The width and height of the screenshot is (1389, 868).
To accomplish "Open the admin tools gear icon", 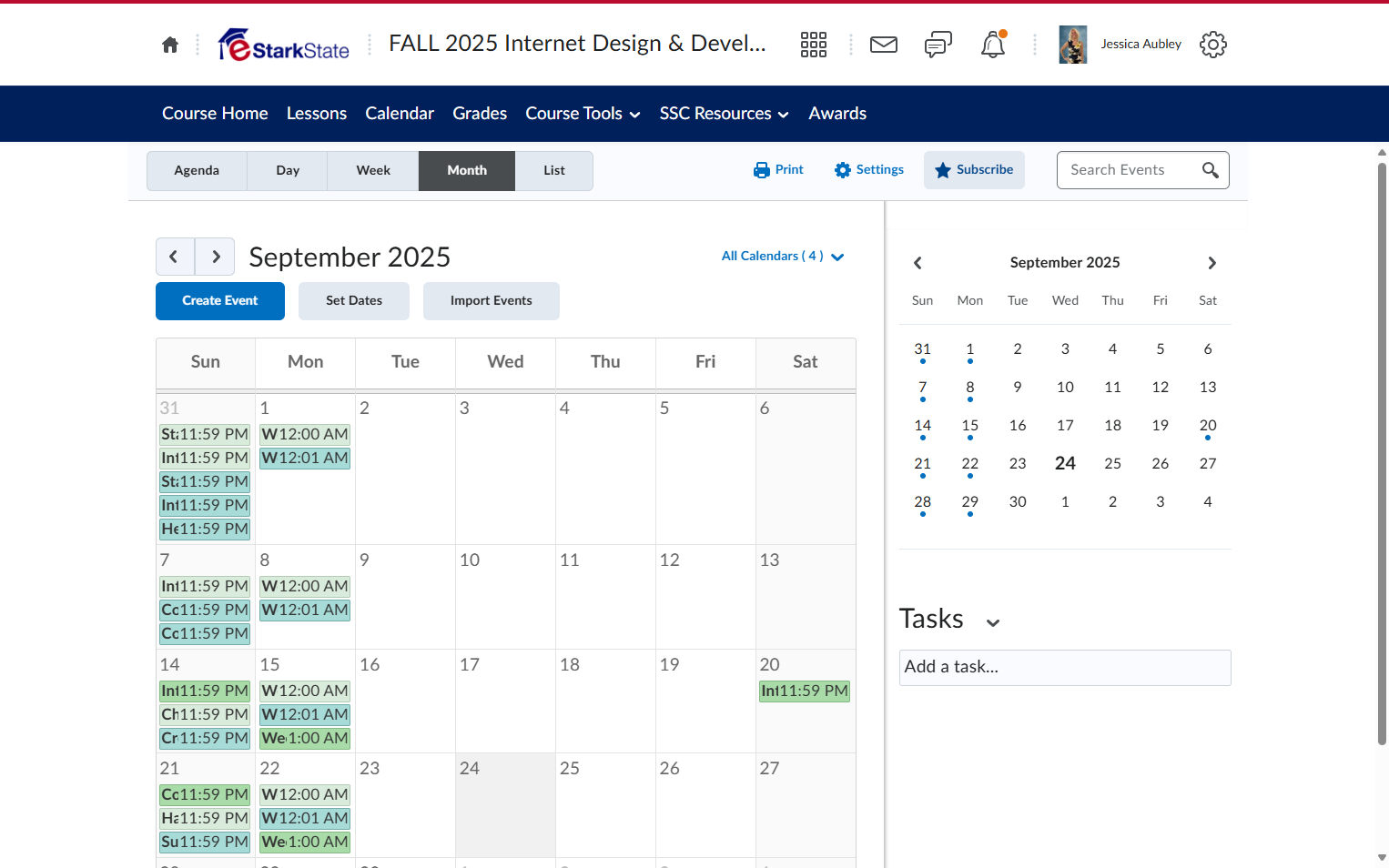I will [1213, 45].
